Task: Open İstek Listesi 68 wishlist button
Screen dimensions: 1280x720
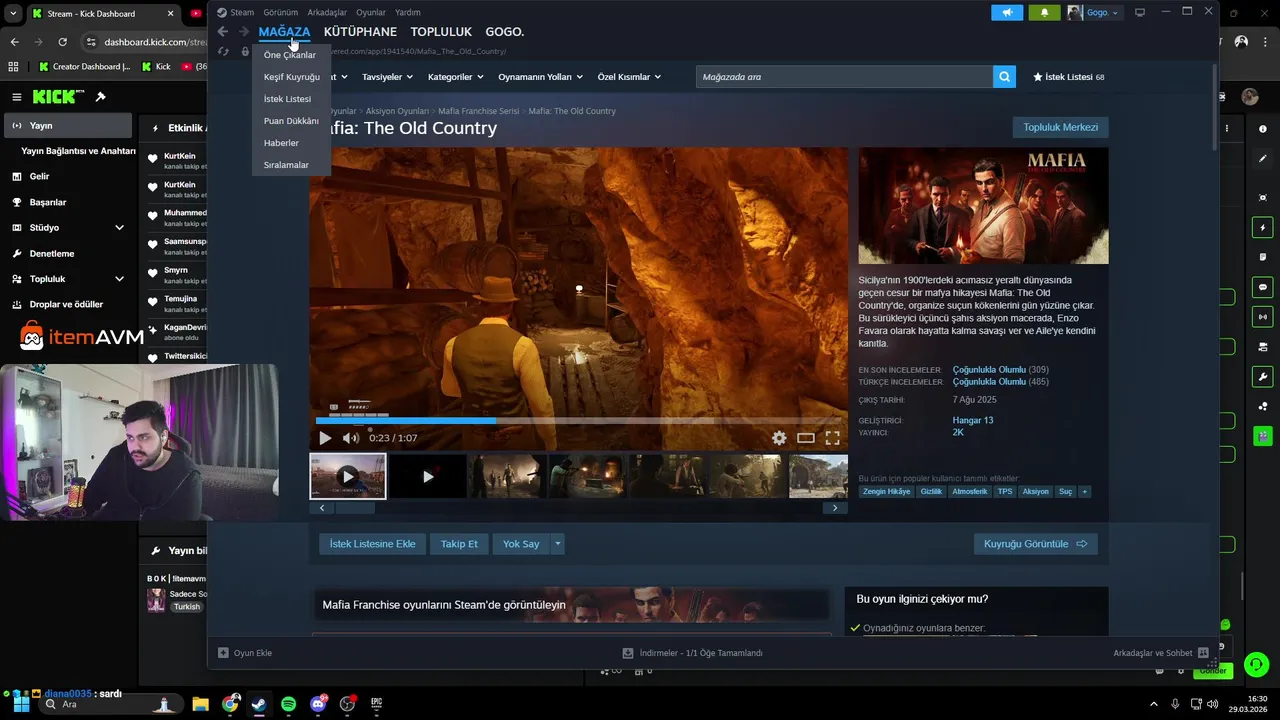Action: (1069, 77)
